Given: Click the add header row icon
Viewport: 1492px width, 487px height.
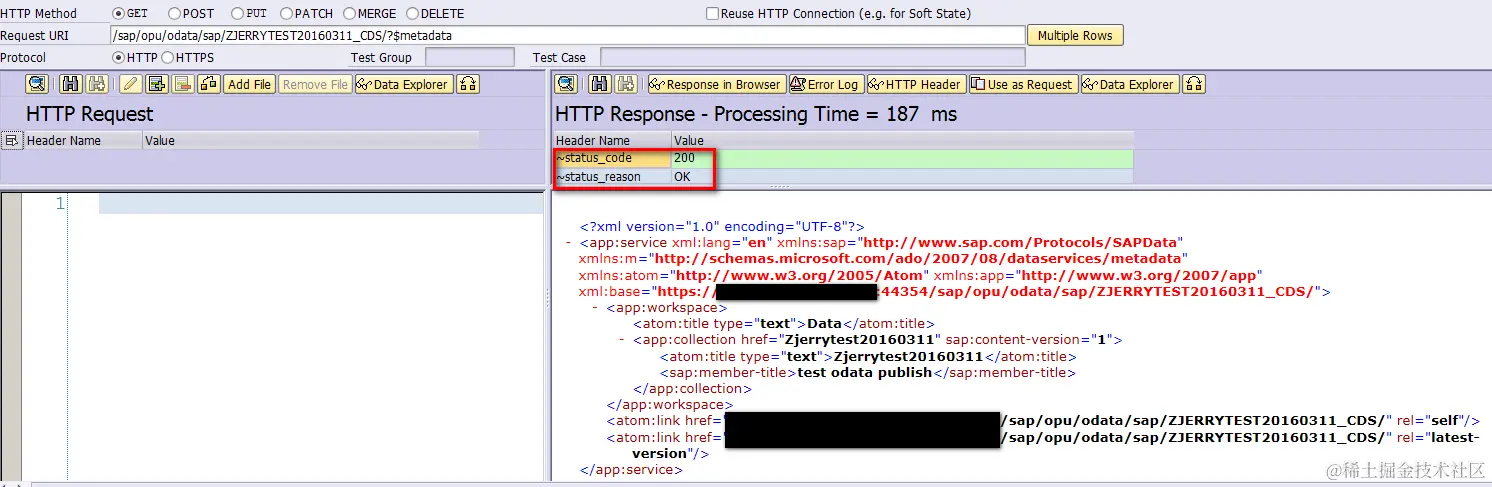Looking at the screenshot, I should point(156,84).
